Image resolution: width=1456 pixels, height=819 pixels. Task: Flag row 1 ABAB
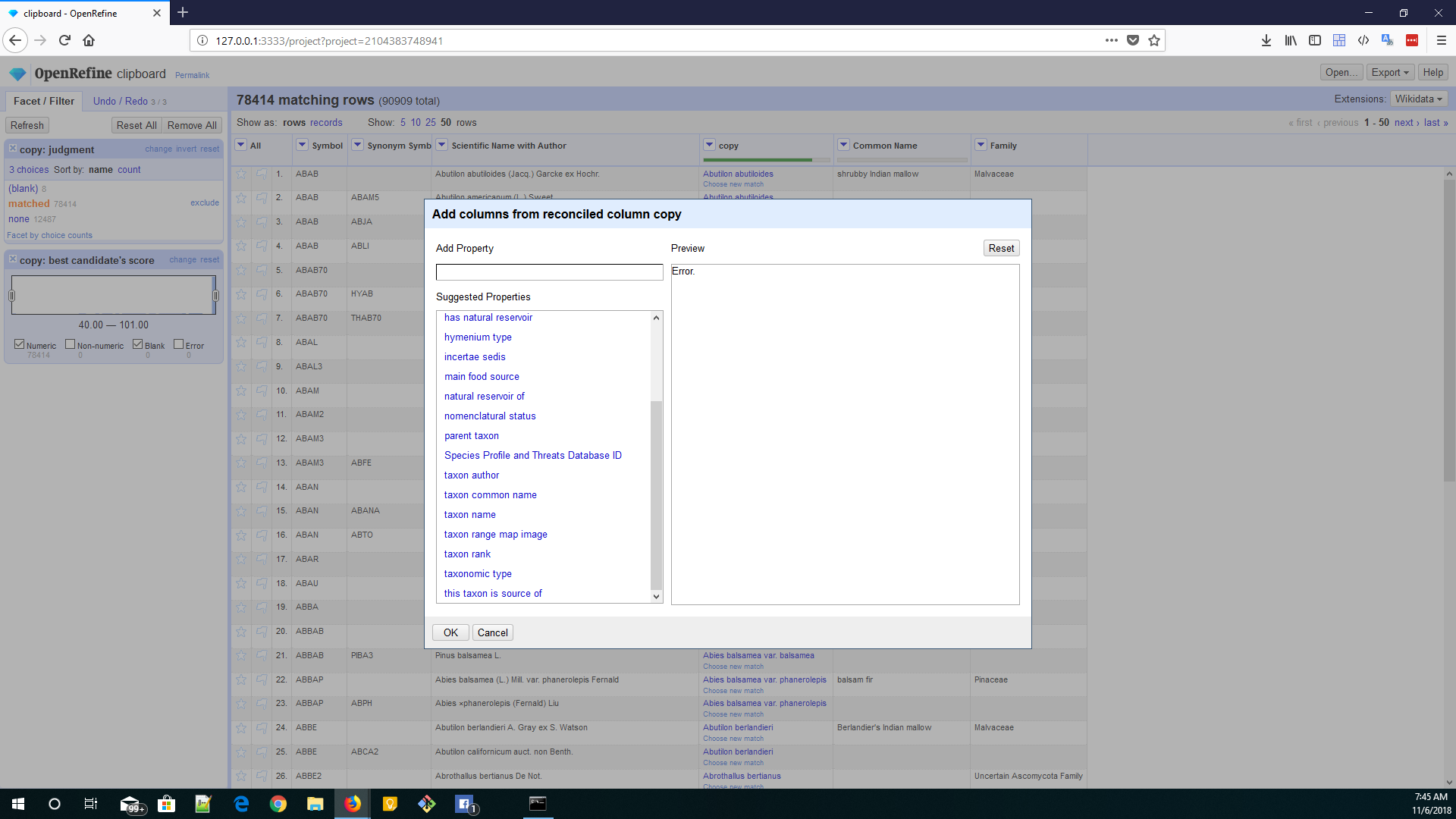click(x=262, y=174)
